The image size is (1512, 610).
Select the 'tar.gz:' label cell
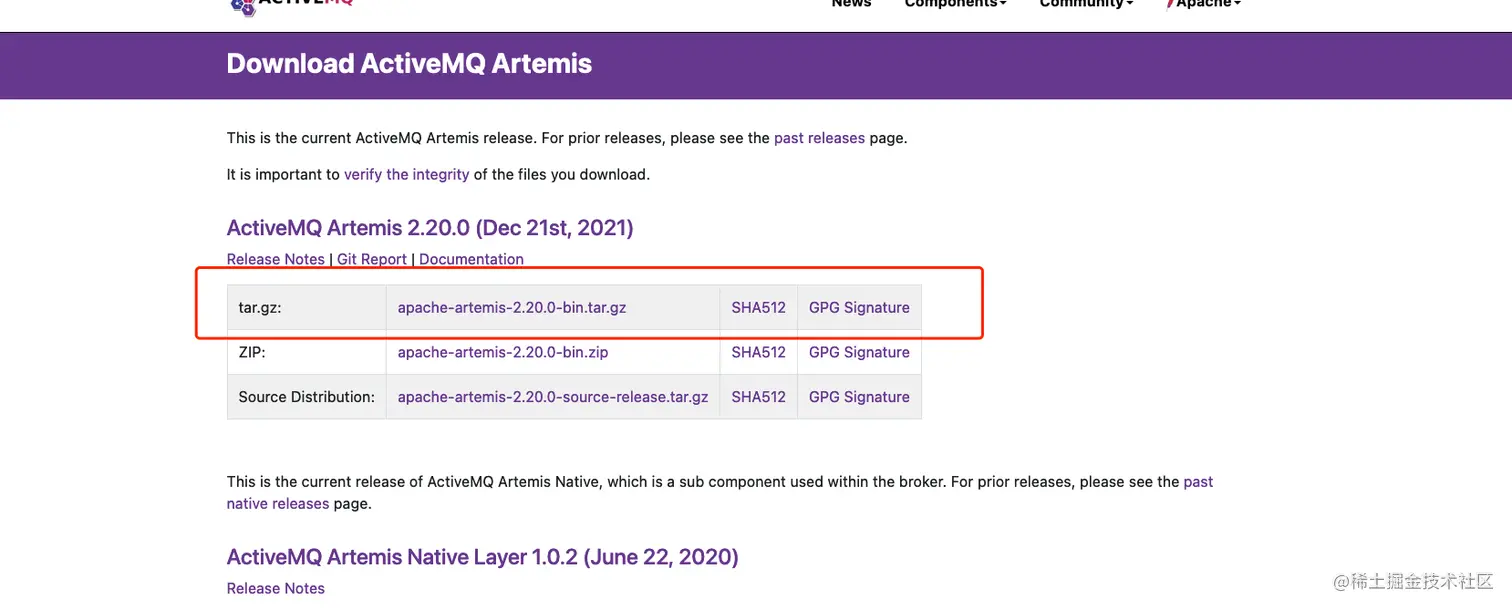[307, 308]
